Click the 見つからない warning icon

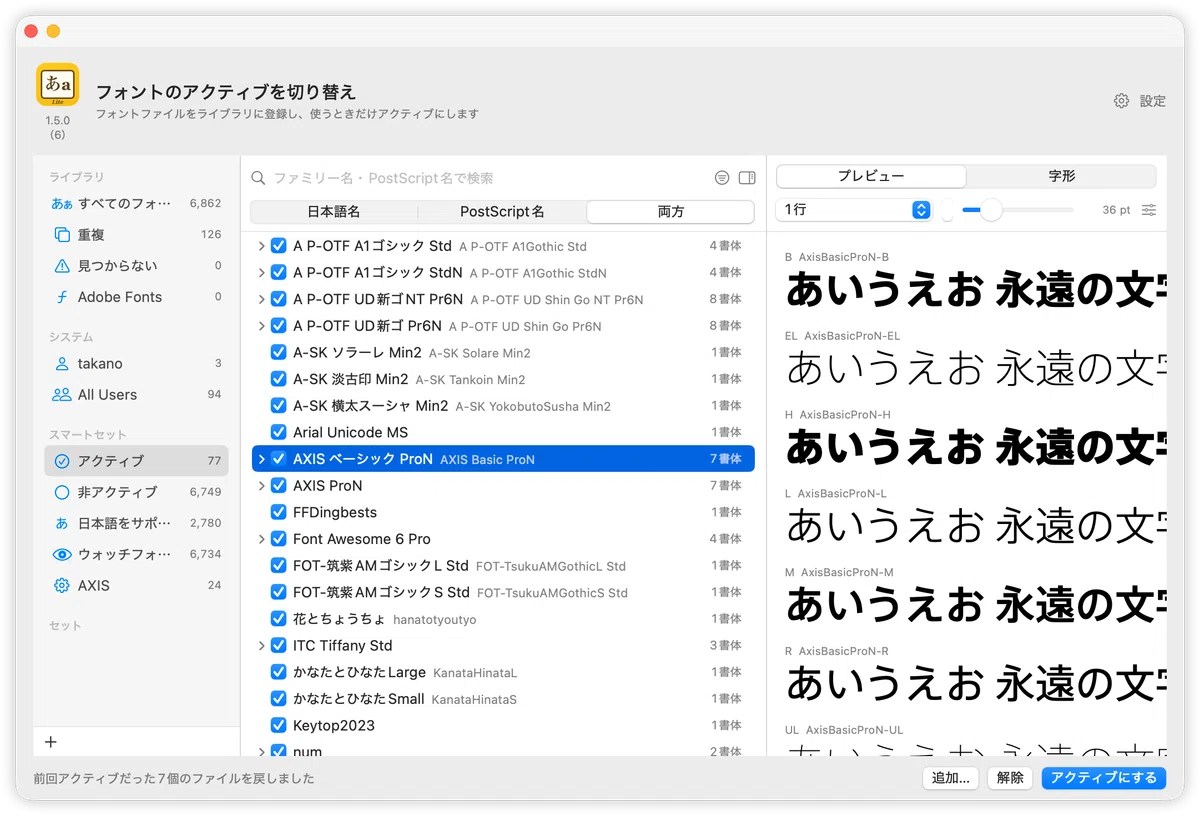pyautogui.click(x=62, y=265)
